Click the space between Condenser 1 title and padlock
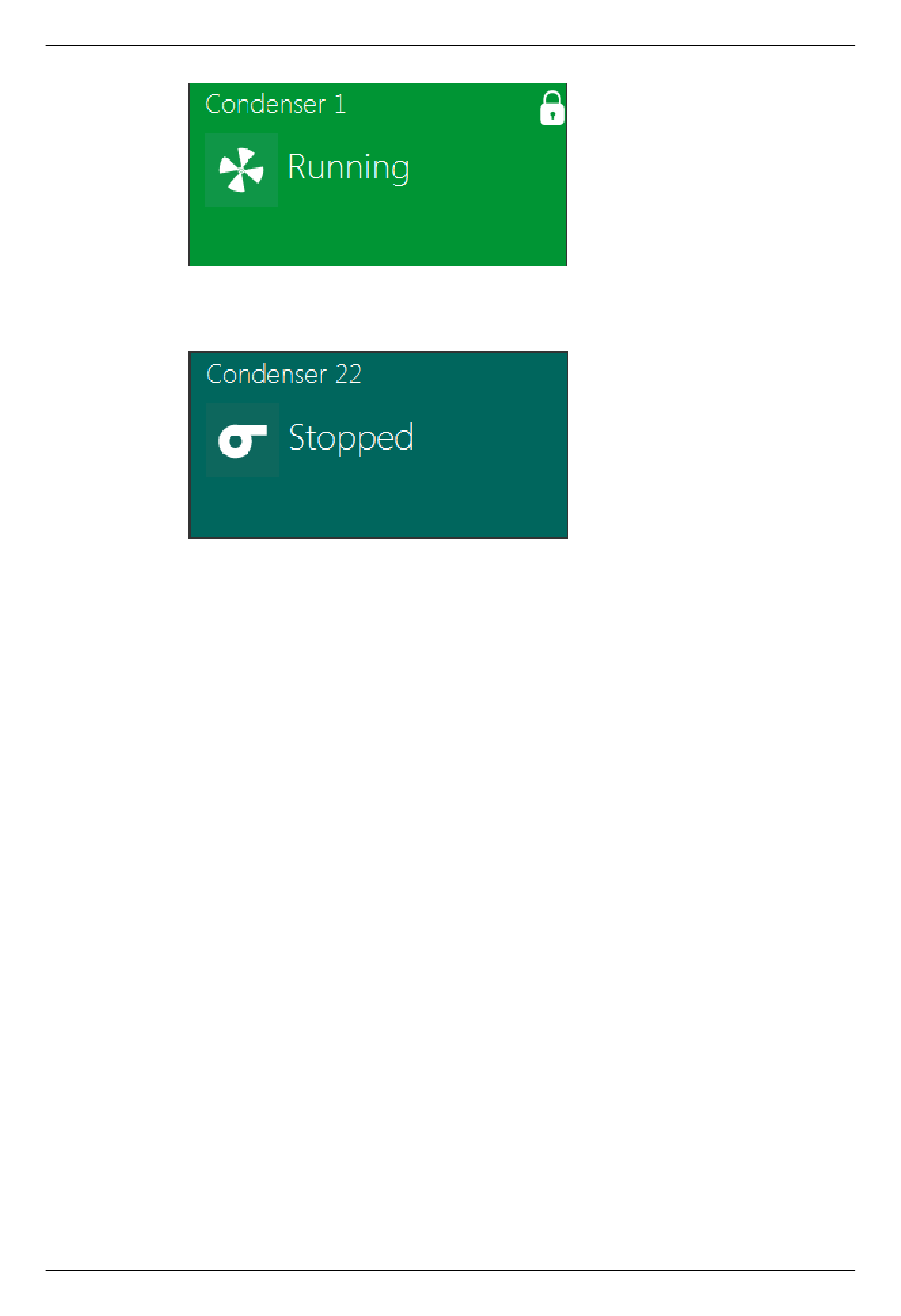The width and height of the screenshot is (901, 1316). click(x=443, y=104)
